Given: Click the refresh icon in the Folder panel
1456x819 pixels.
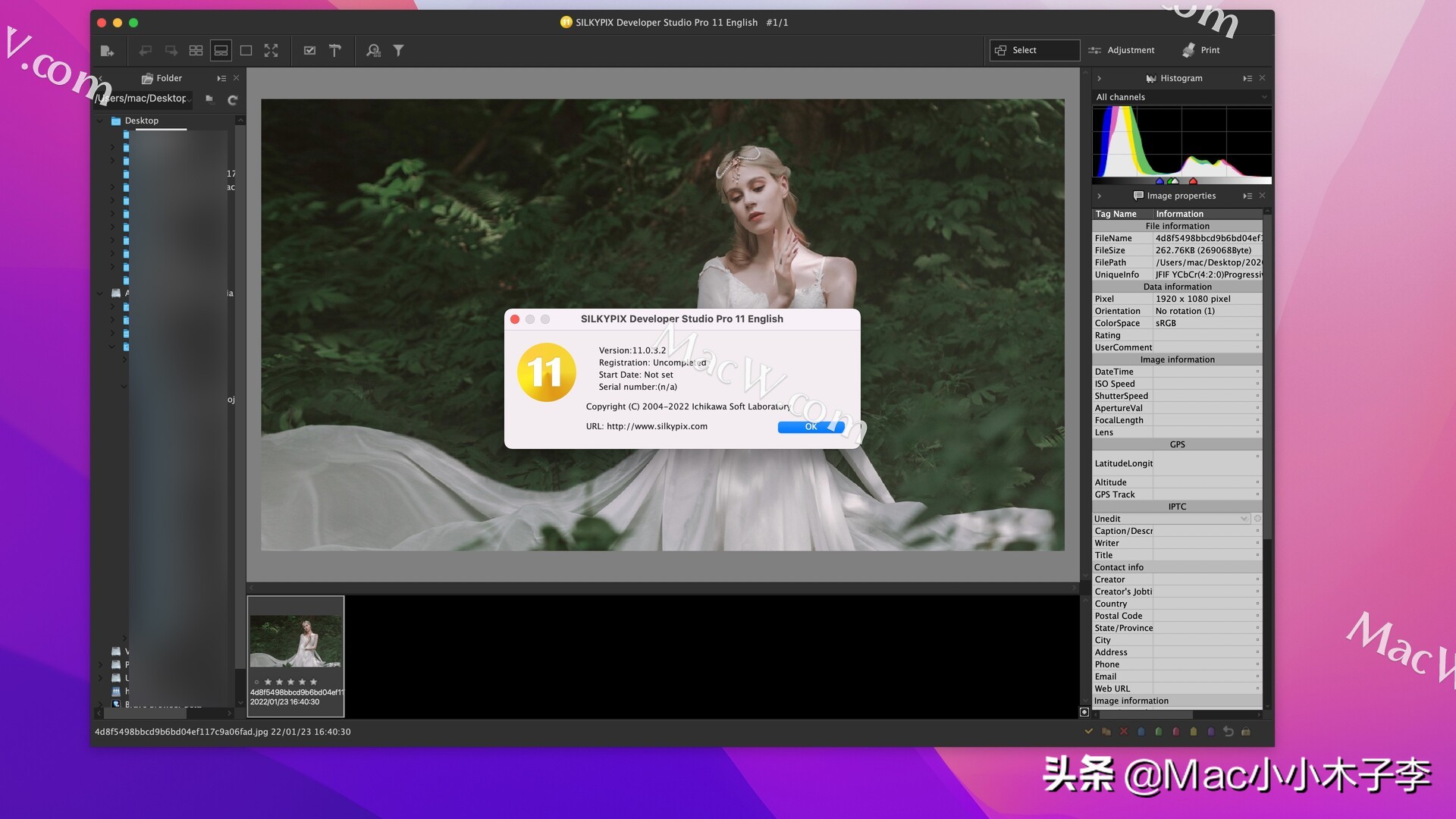Looking at the screenshot, I should click(x=233, y=99).
